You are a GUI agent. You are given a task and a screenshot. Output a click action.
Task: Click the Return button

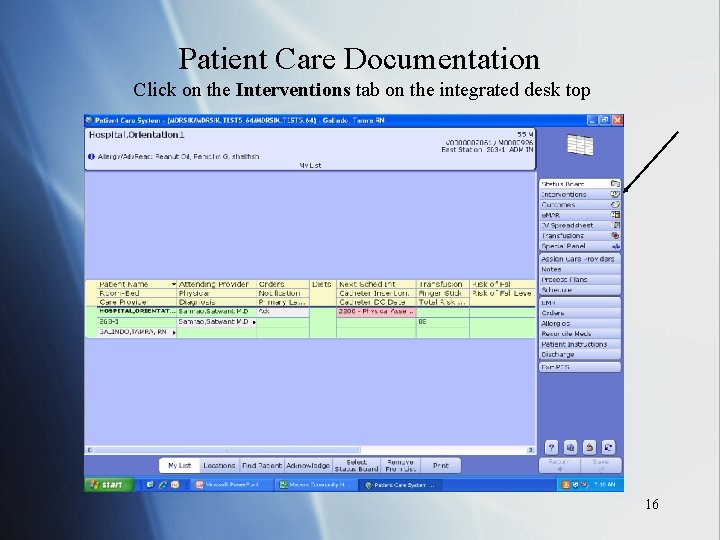click(x=560, y=465)
